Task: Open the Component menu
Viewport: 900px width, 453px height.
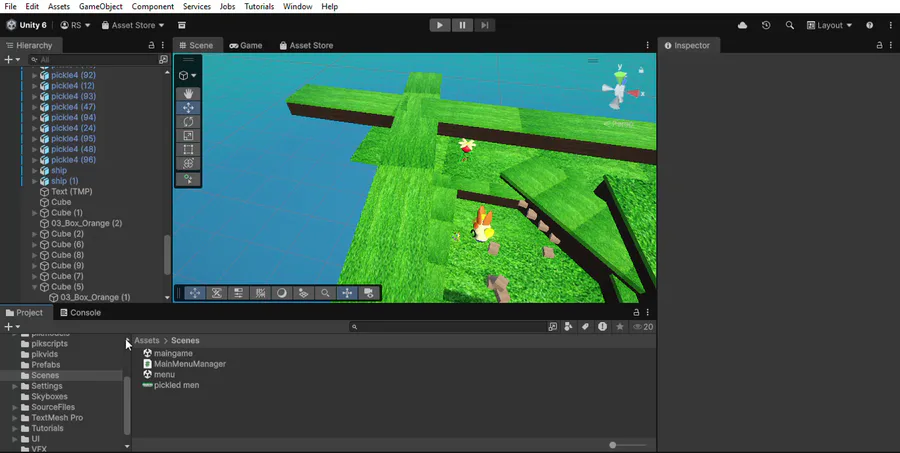Action: click(153, 6)
